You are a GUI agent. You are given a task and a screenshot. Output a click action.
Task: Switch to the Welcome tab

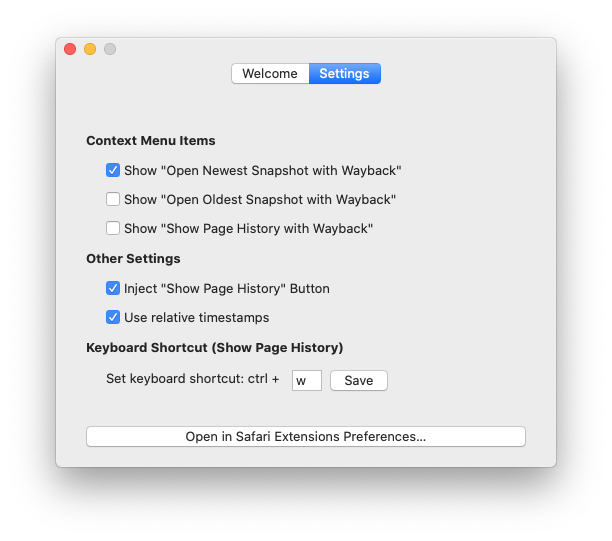point(270,73)
